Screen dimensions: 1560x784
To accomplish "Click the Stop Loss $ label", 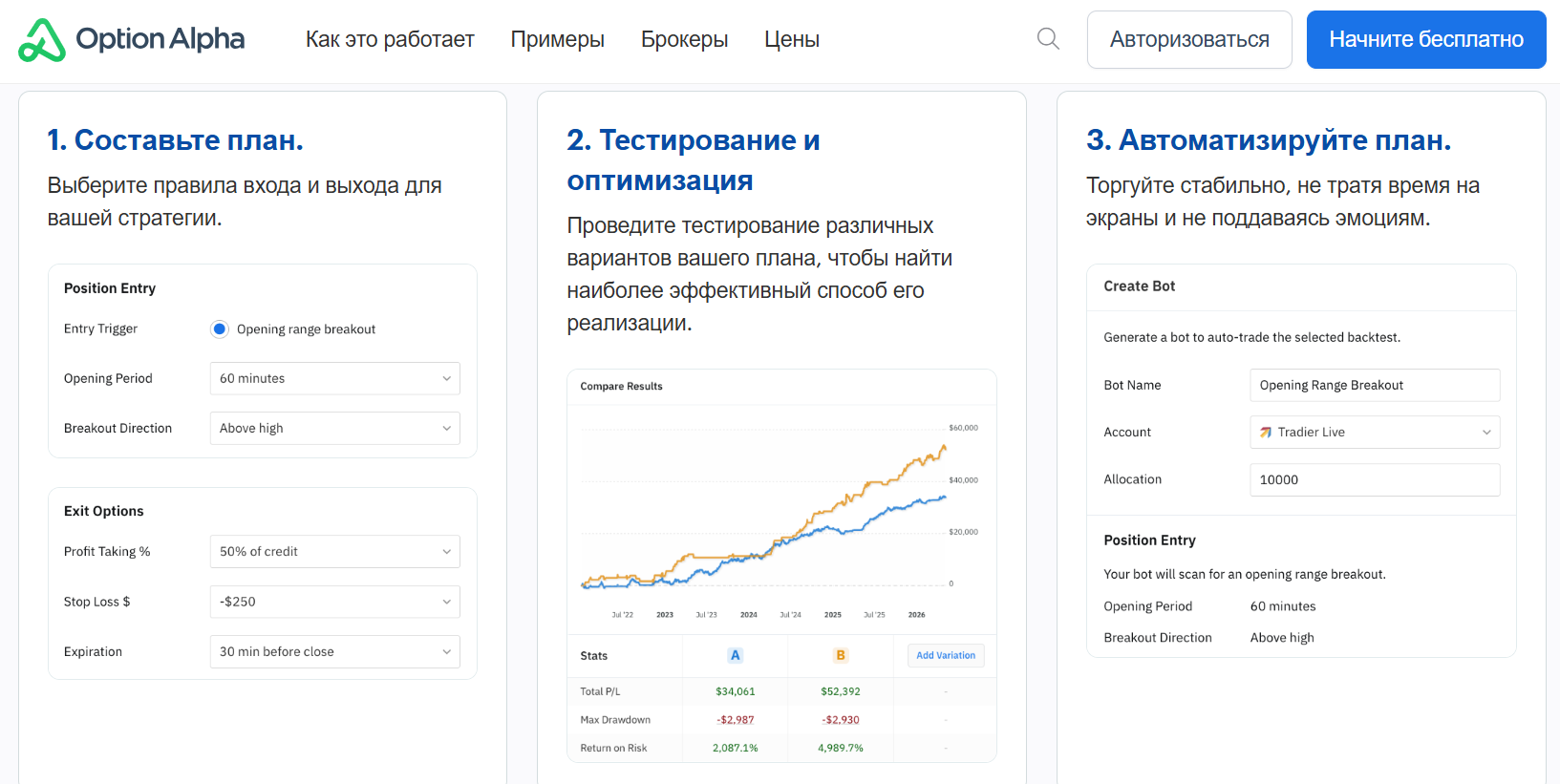I will click(x=96, y=602).
